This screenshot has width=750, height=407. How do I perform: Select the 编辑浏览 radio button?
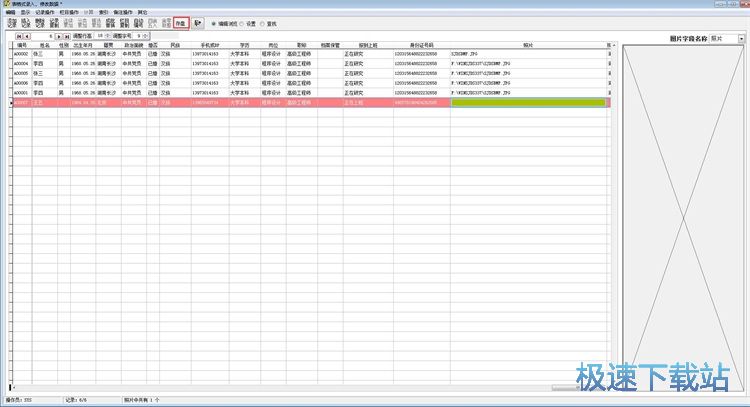pyautogui.click(x=214, y=23)
